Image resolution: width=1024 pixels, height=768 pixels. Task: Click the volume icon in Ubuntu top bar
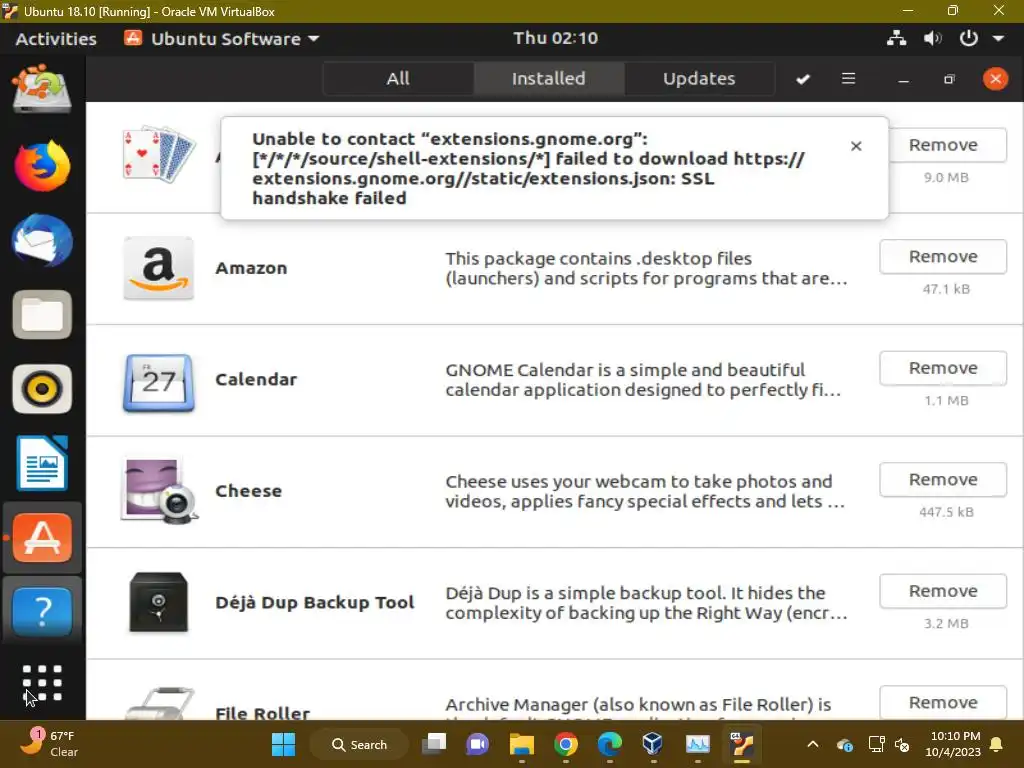pos(932,39)
